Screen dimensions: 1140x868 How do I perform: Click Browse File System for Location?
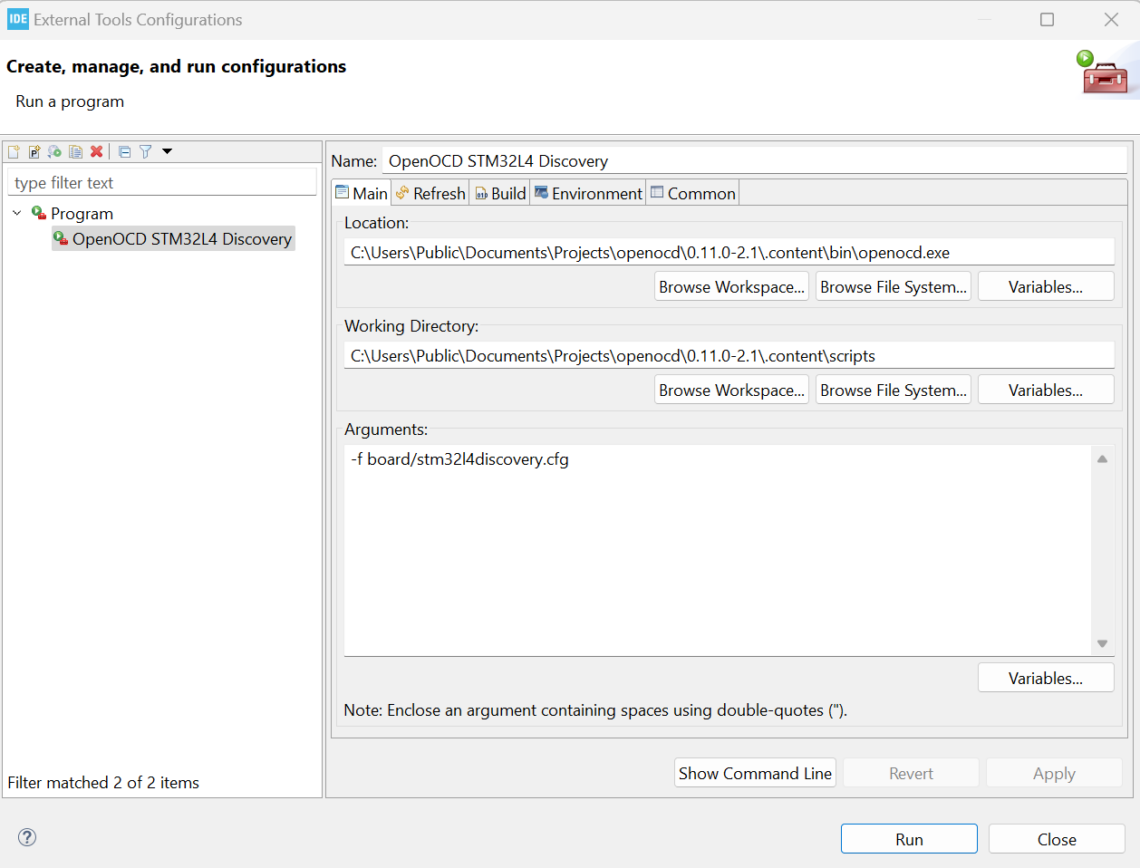click(x=893, y=287)
